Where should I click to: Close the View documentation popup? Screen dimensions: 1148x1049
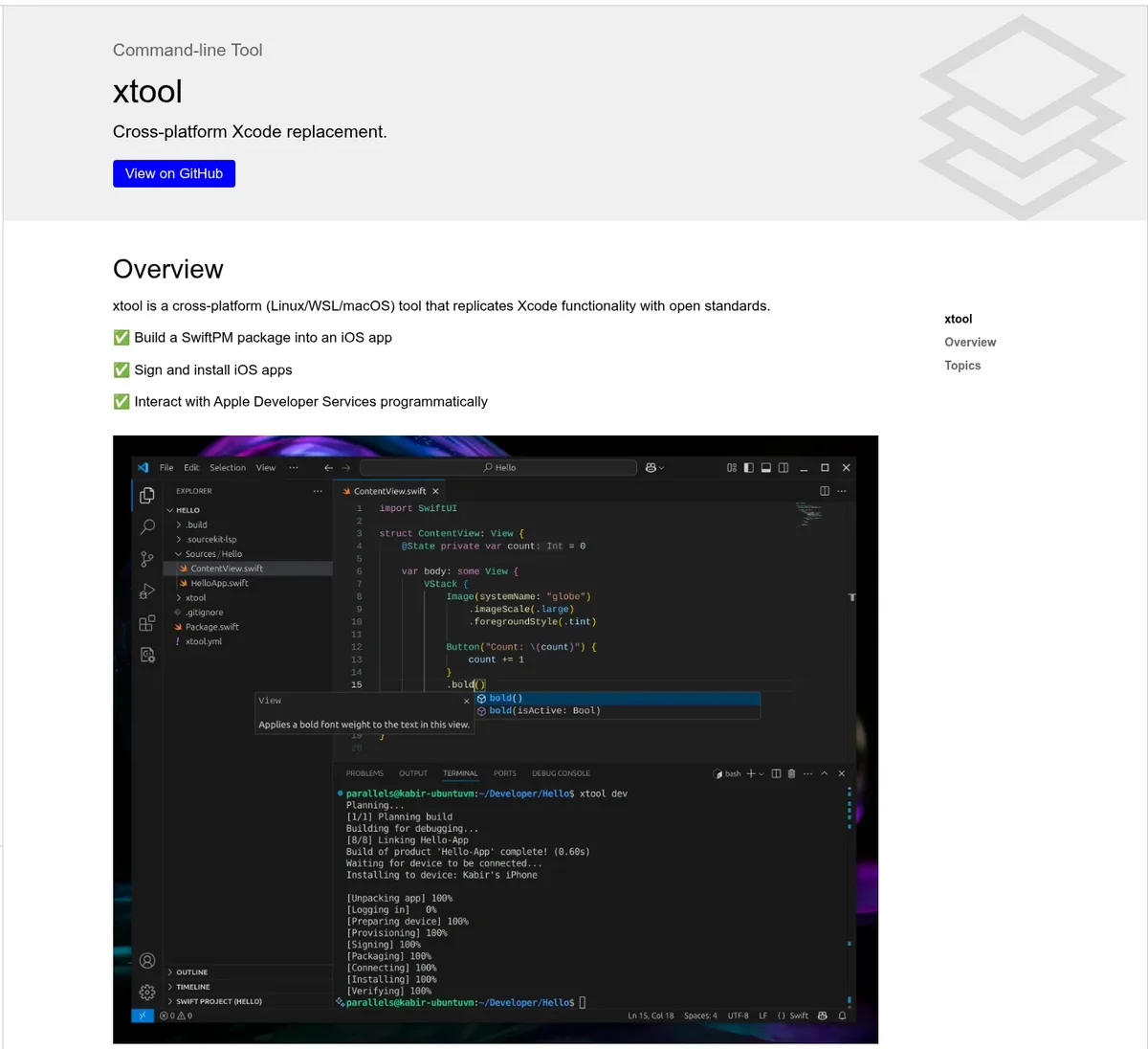coord(466,702)
